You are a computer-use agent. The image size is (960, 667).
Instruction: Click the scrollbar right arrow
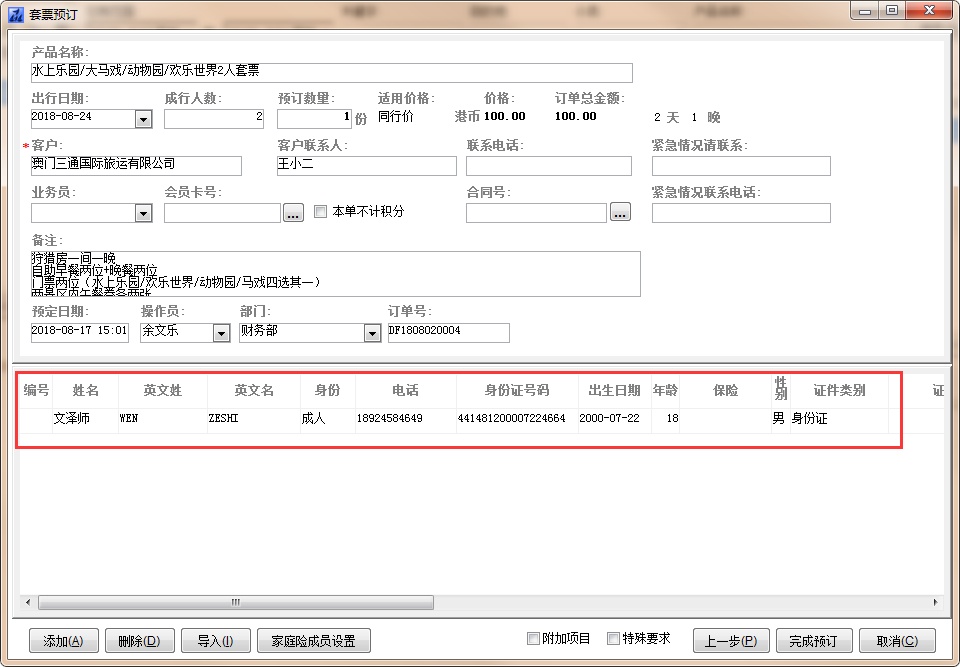(935, 603)
